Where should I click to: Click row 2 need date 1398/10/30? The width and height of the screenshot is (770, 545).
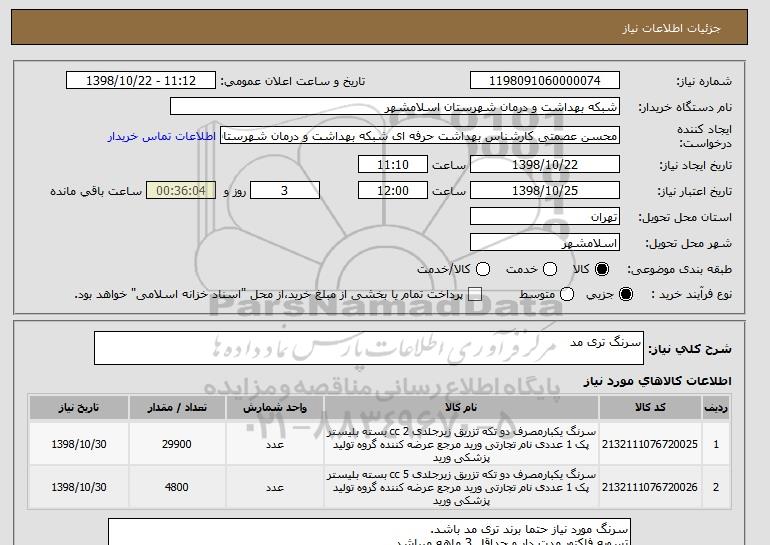[79, 488]
